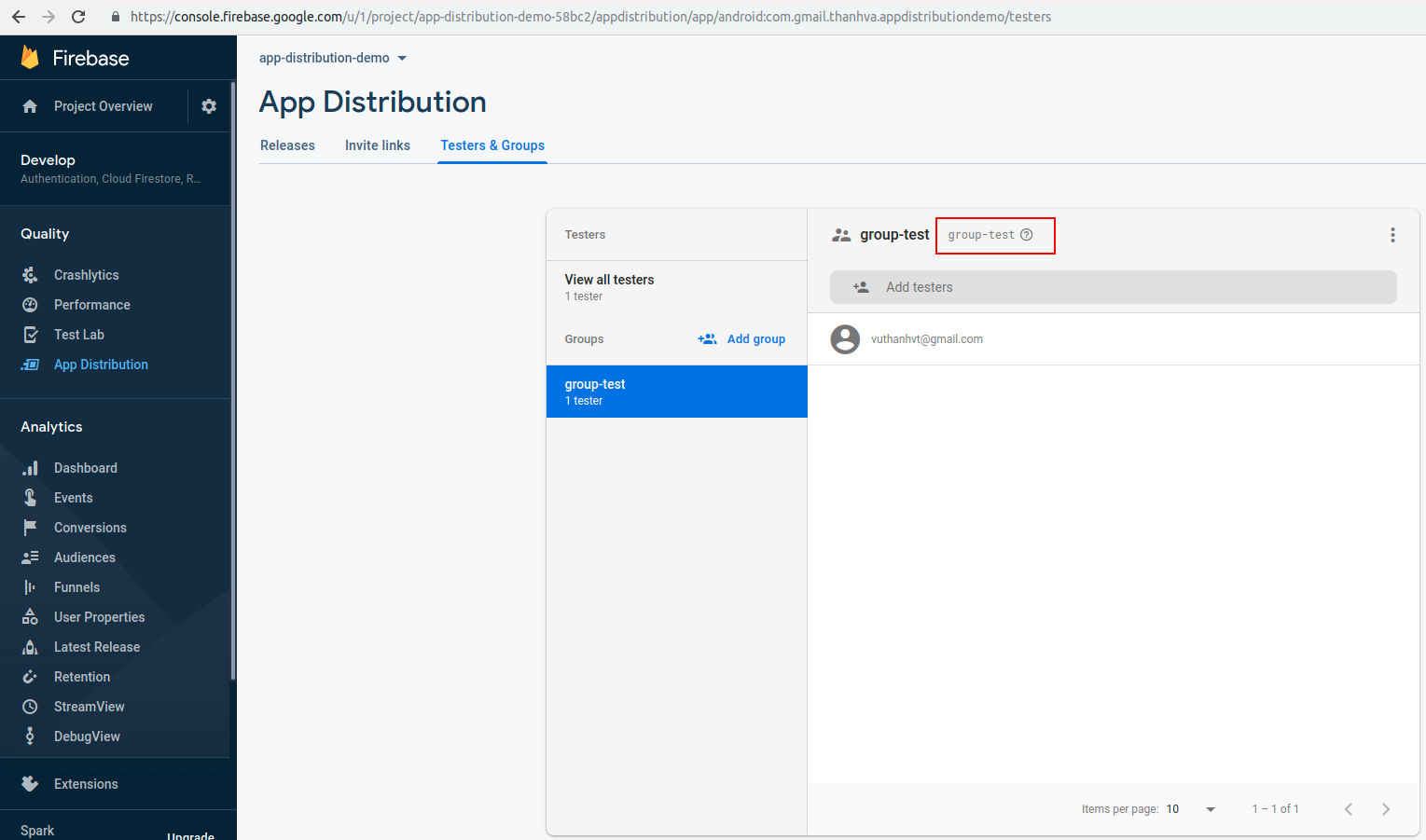Open the app-distribution-demo project selector
Image resolution: width=1426 pixels, height=840 pixels.
pos(332,57)
